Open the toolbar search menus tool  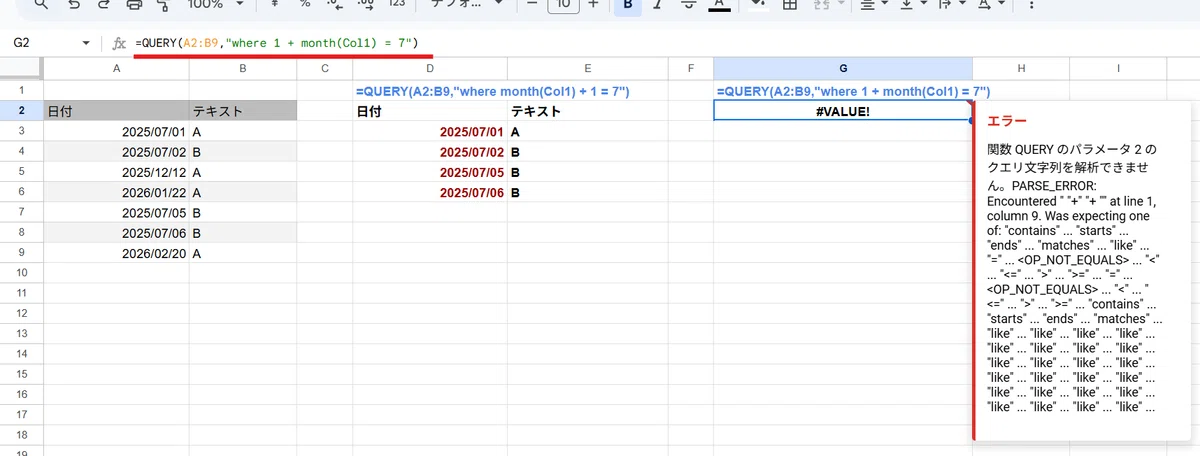coord(40,4)
